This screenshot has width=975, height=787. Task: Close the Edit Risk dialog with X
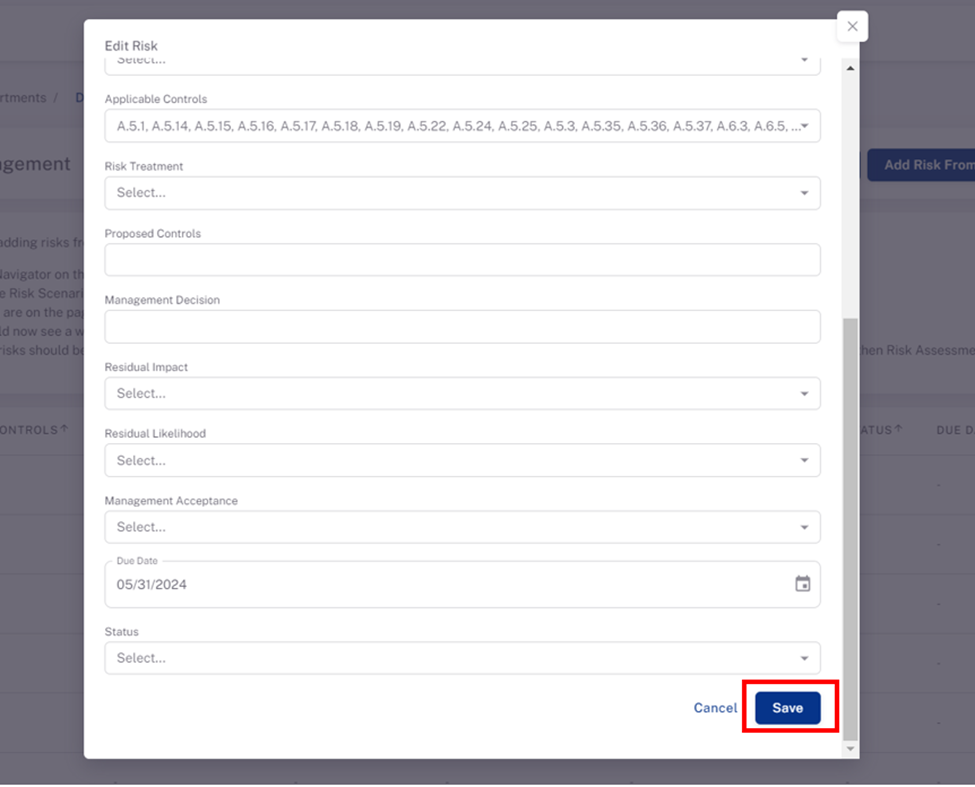click(x=852, y=27)
